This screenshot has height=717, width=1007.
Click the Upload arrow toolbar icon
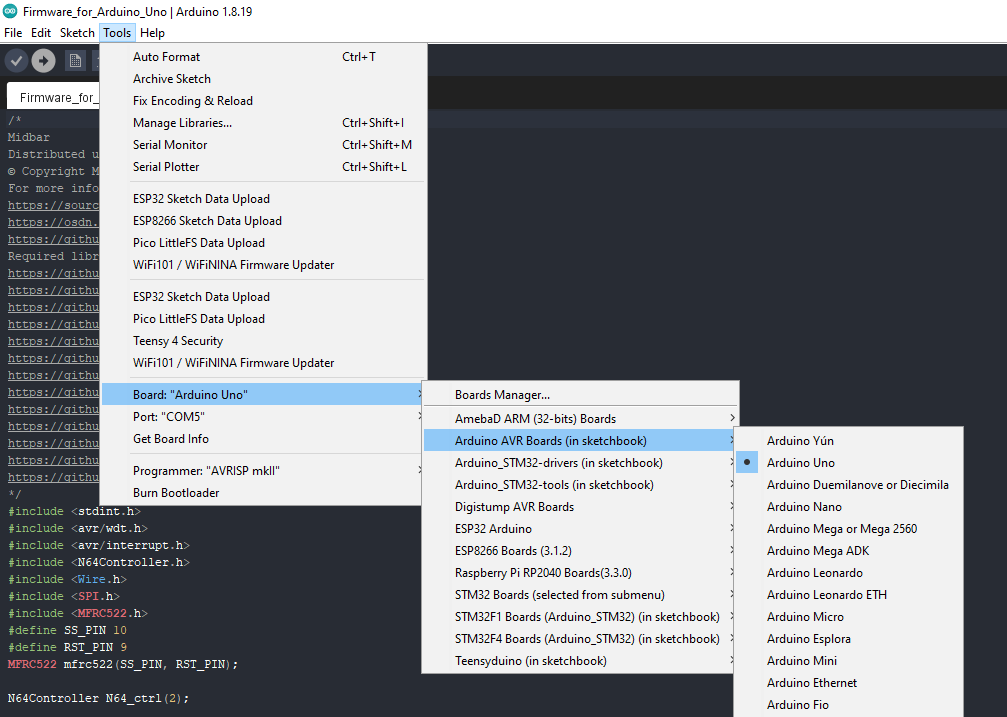point(43,61)
